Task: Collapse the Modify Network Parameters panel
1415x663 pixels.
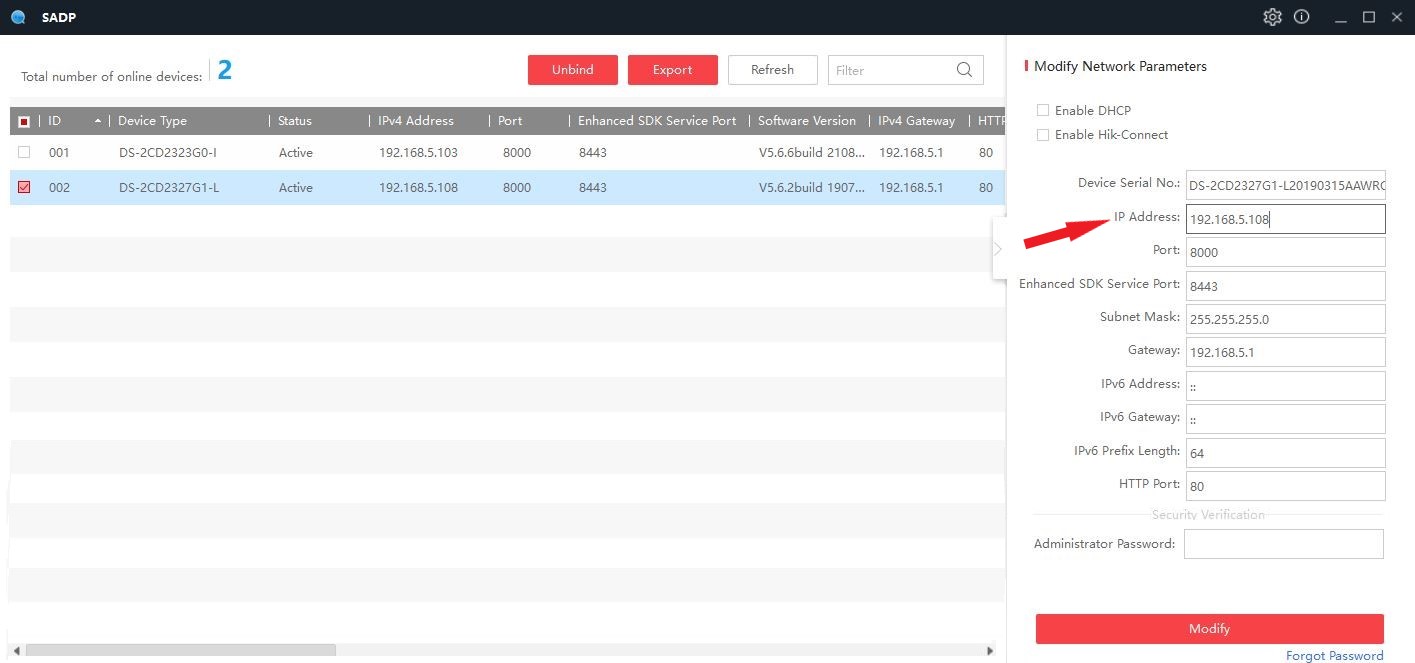Action: click(998, 249)
